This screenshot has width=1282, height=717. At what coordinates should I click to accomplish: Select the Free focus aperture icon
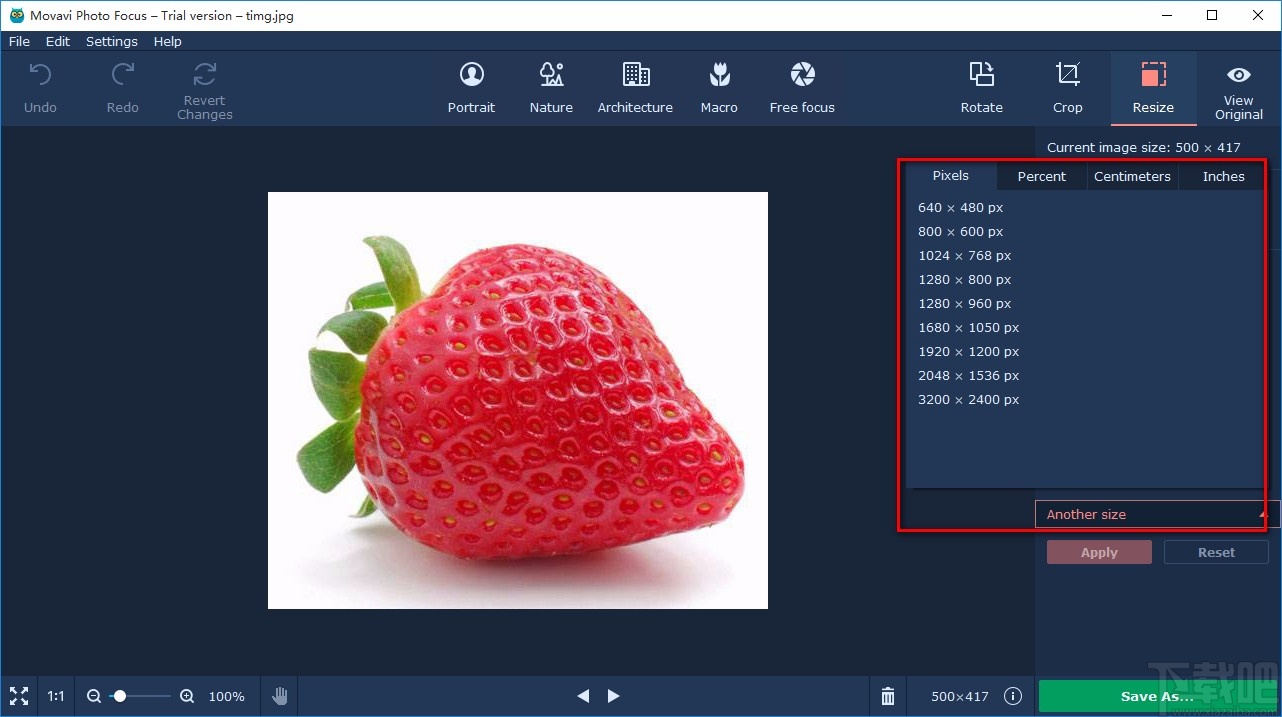pos(802,75)
